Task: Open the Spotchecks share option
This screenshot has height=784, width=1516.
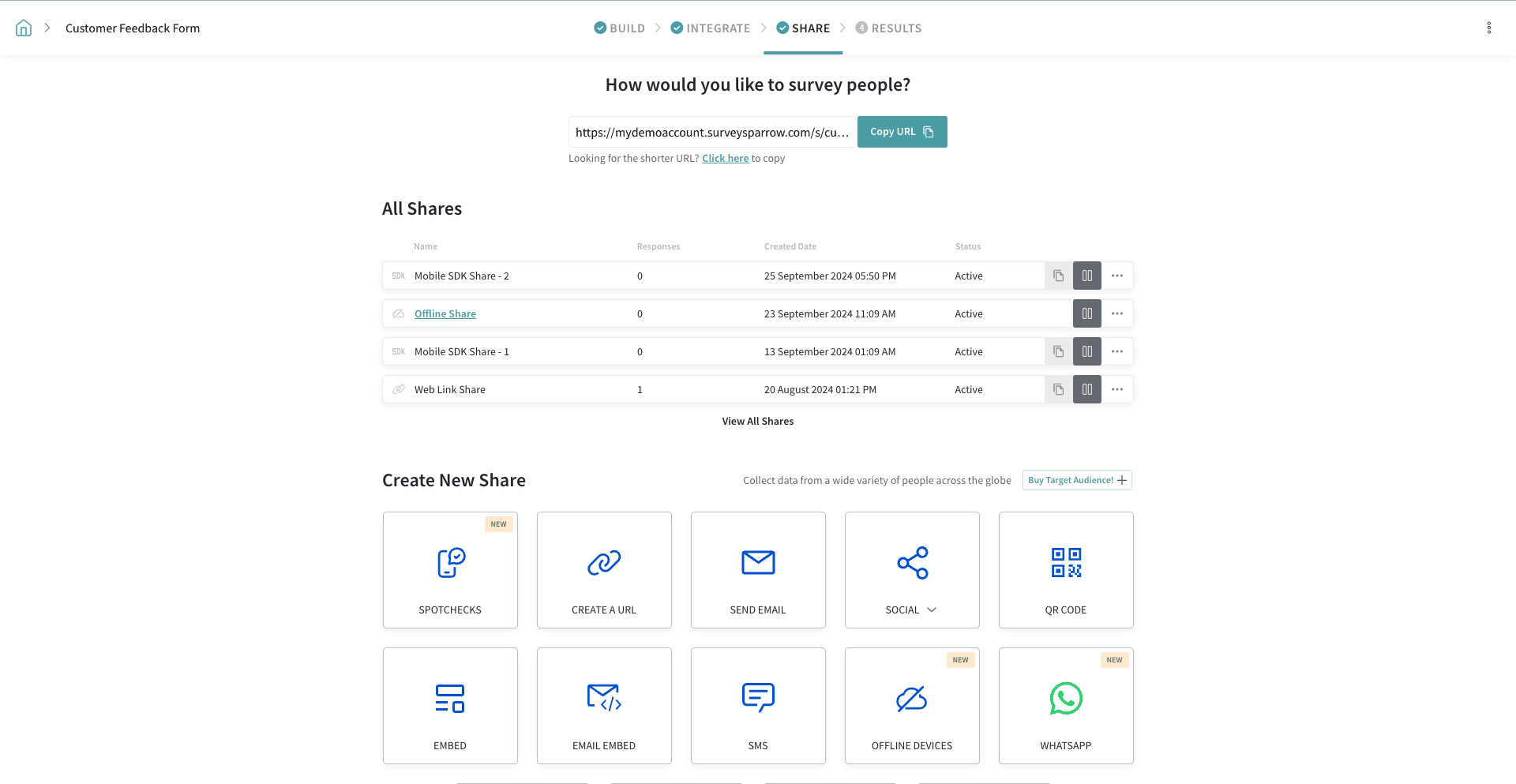Action: pyautogui.click(x=450, y=570)
